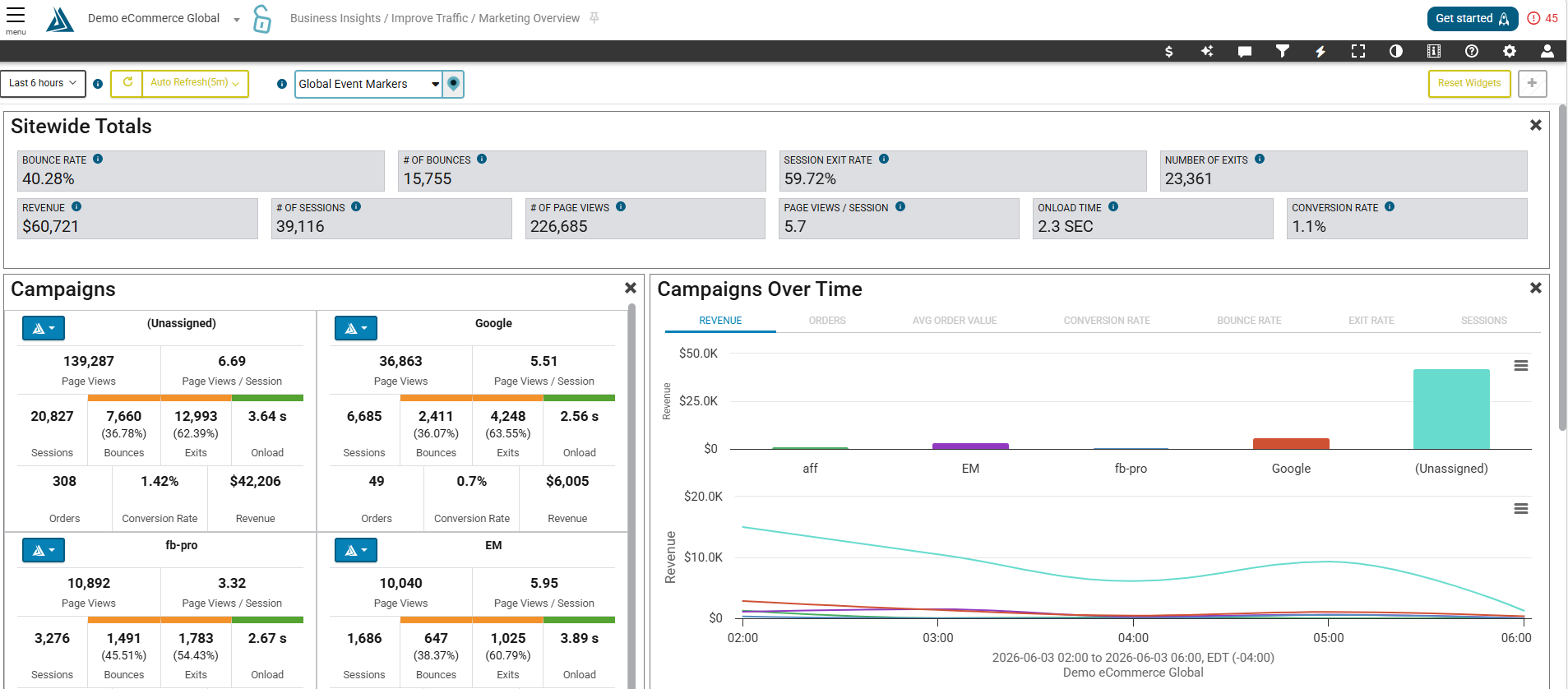Click the info icon beside time range
1568x689 pixels.
[x=98, y=84]
